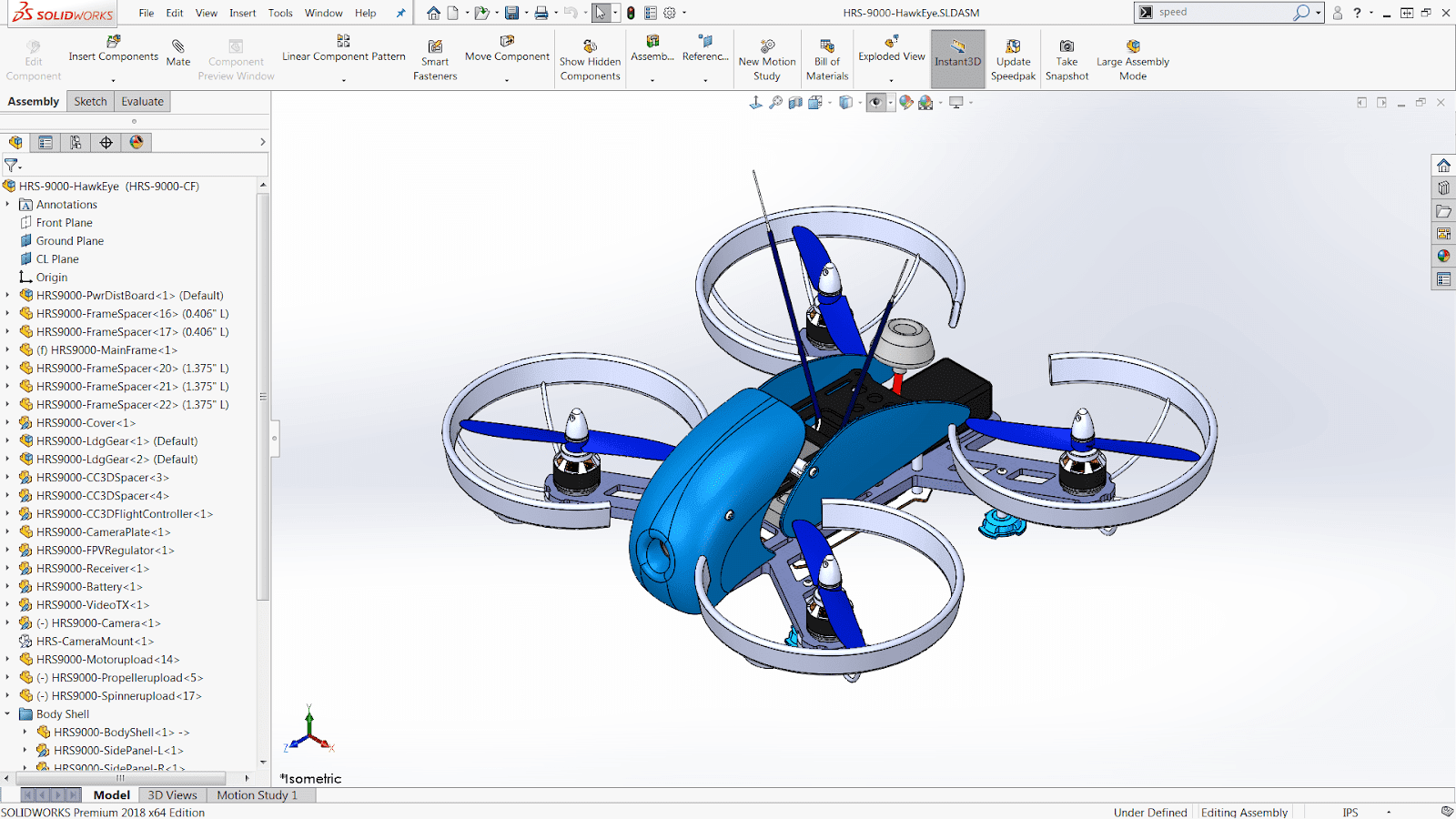1456x819 pixels.
Task: Toggle Instant3D off
Action: click(956, 57)
